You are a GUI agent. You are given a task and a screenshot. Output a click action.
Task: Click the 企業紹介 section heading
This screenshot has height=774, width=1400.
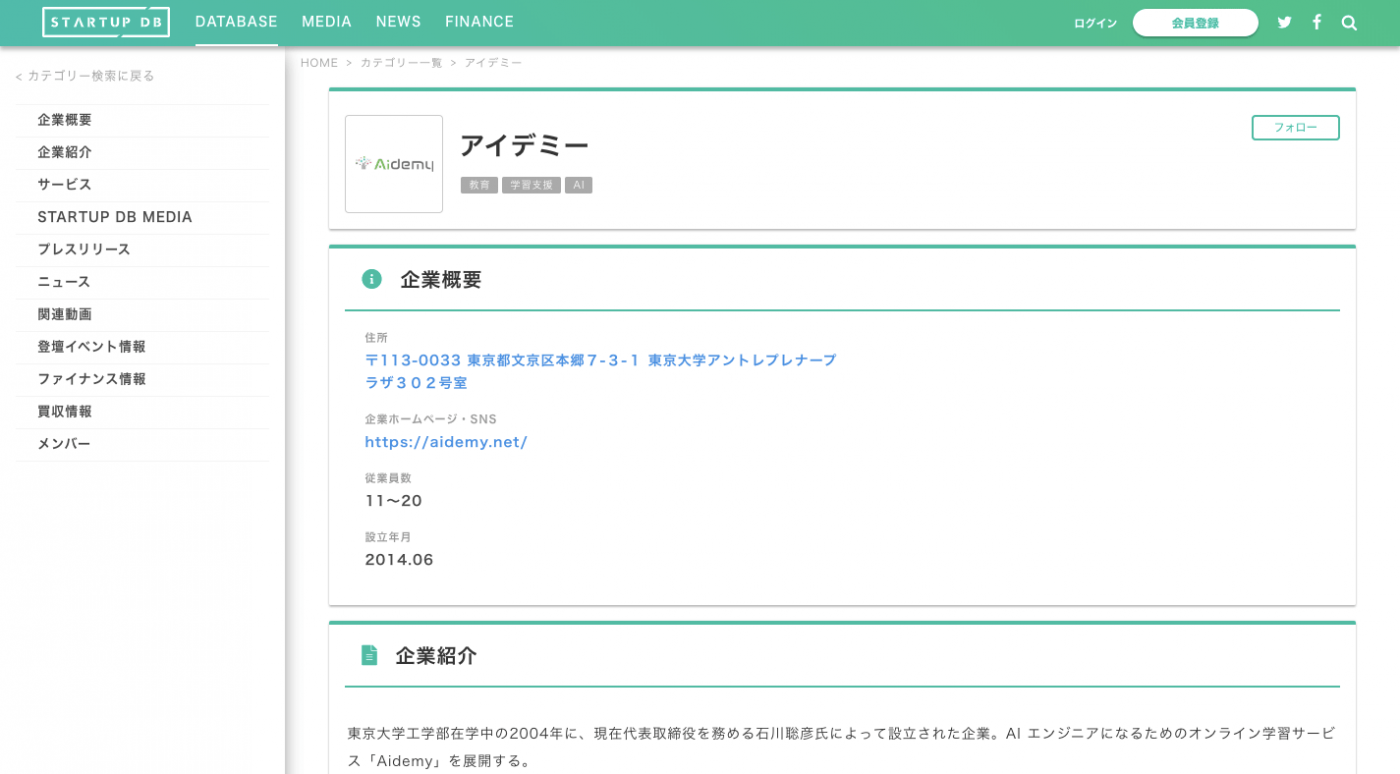point(436,656)
